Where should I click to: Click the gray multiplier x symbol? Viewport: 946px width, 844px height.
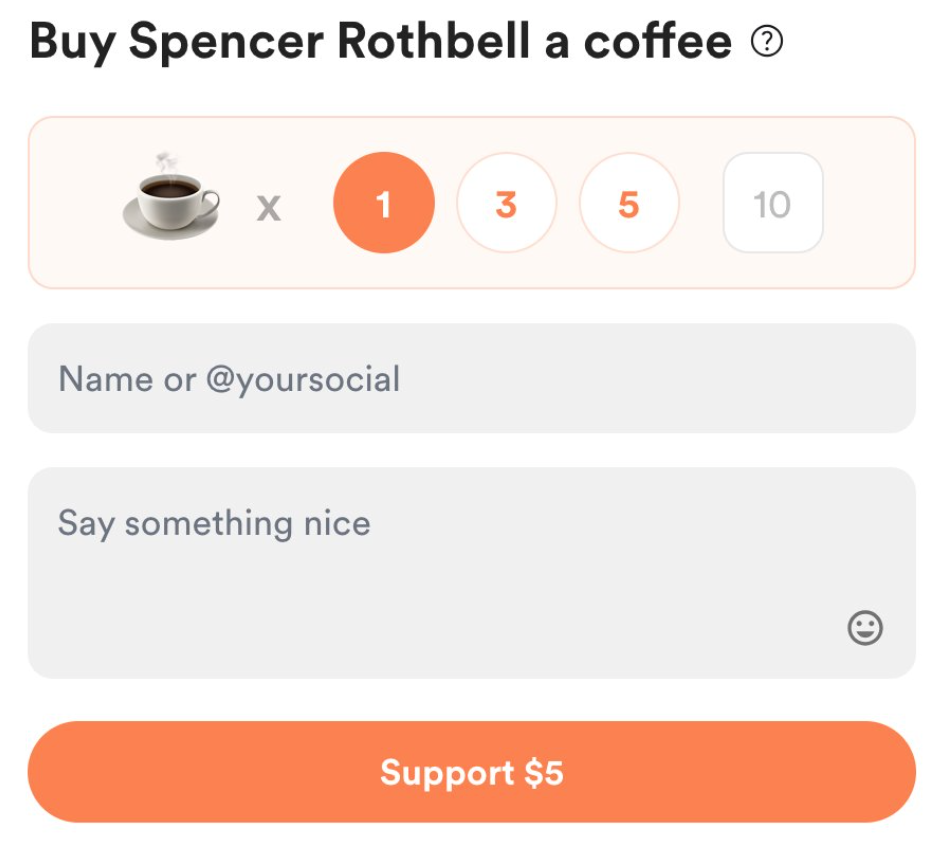(x=268, y=209)
